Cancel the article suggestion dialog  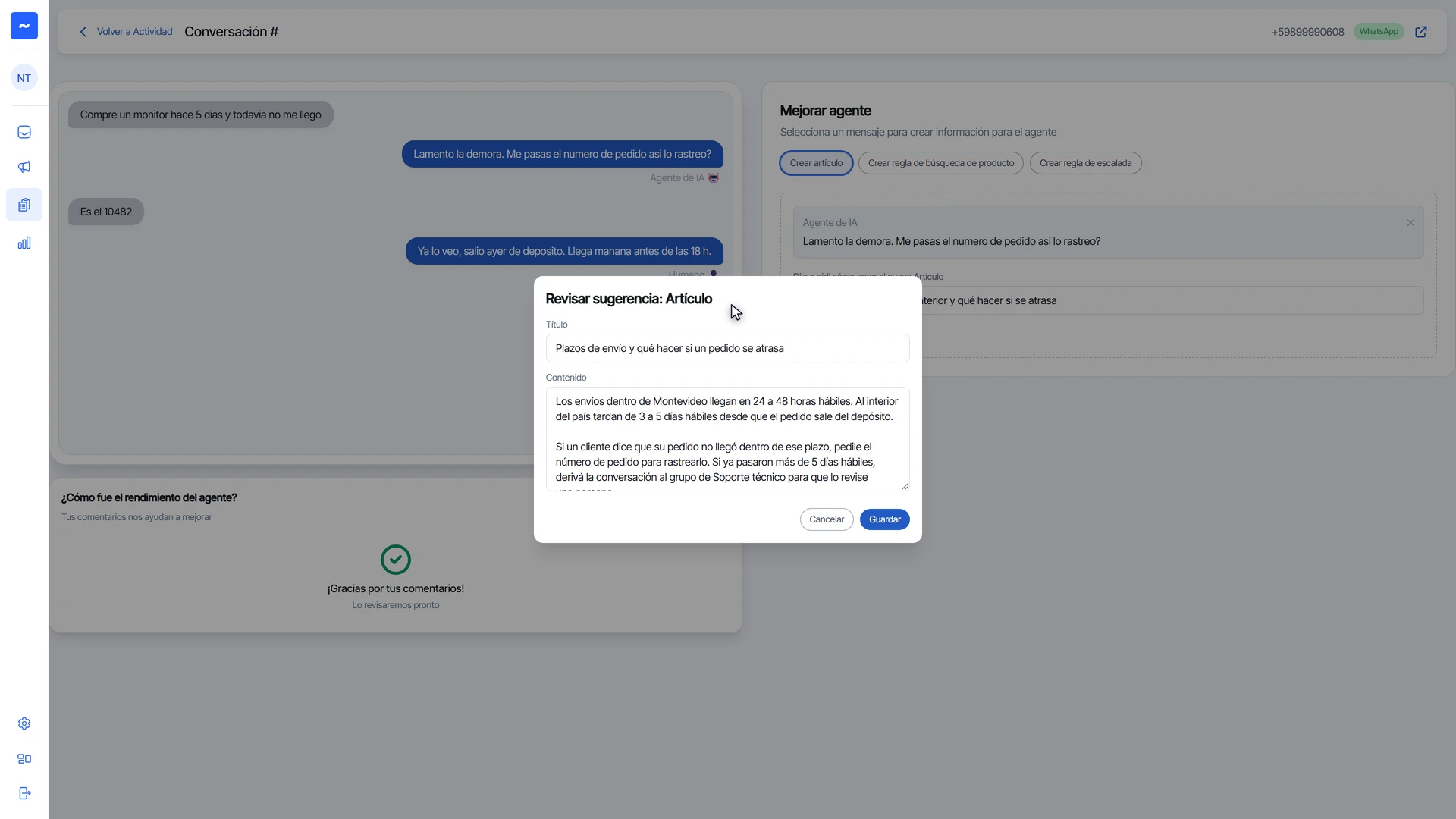coord(827,519)
